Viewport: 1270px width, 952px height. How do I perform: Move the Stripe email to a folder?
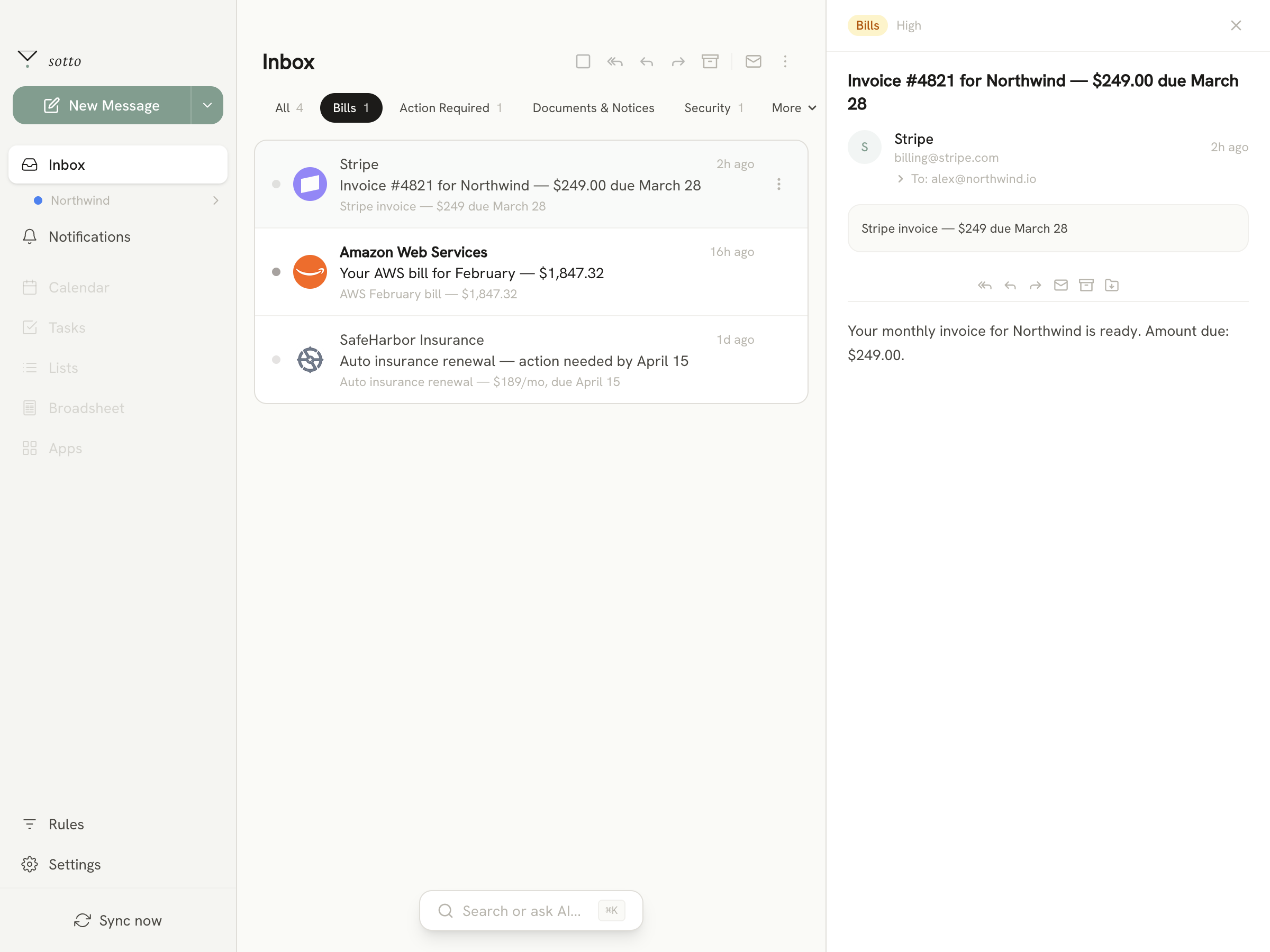1112,285
